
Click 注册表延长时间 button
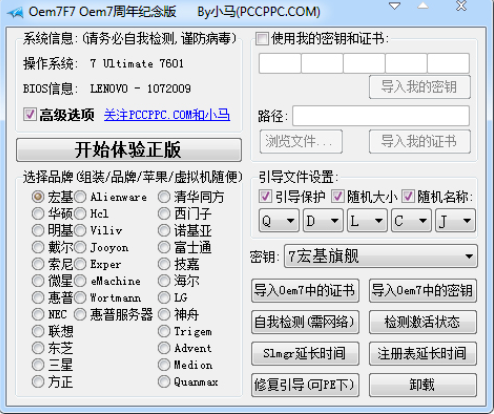coord(423,353)
